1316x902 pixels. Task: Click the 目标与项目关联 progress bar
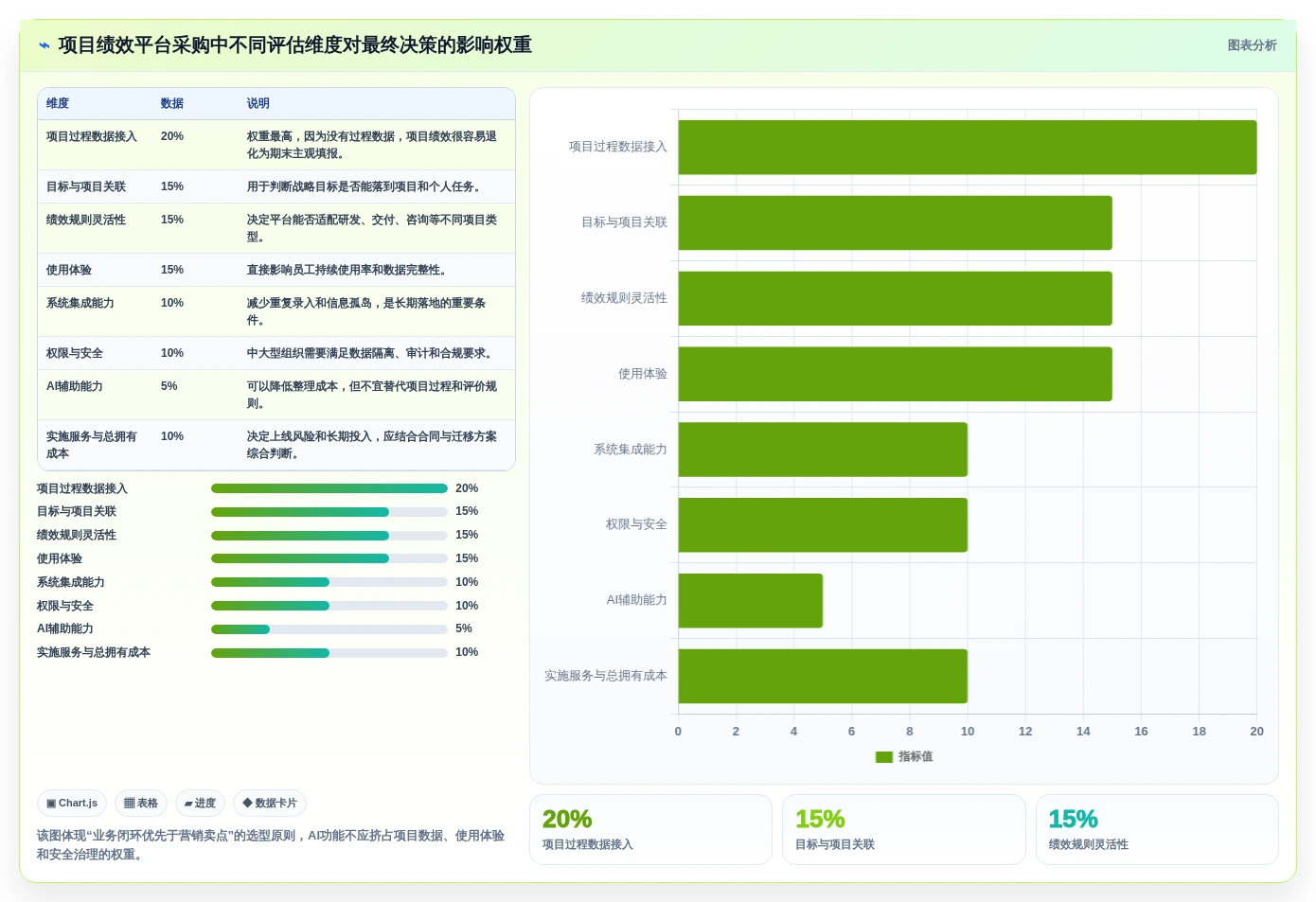coord(329,512)
